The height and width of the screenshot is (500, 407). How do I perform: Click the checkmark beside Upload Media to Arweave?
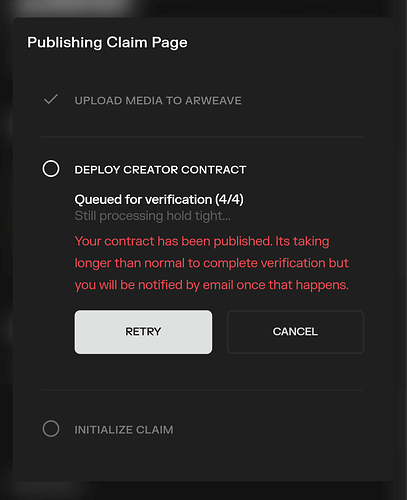(51, 99)
